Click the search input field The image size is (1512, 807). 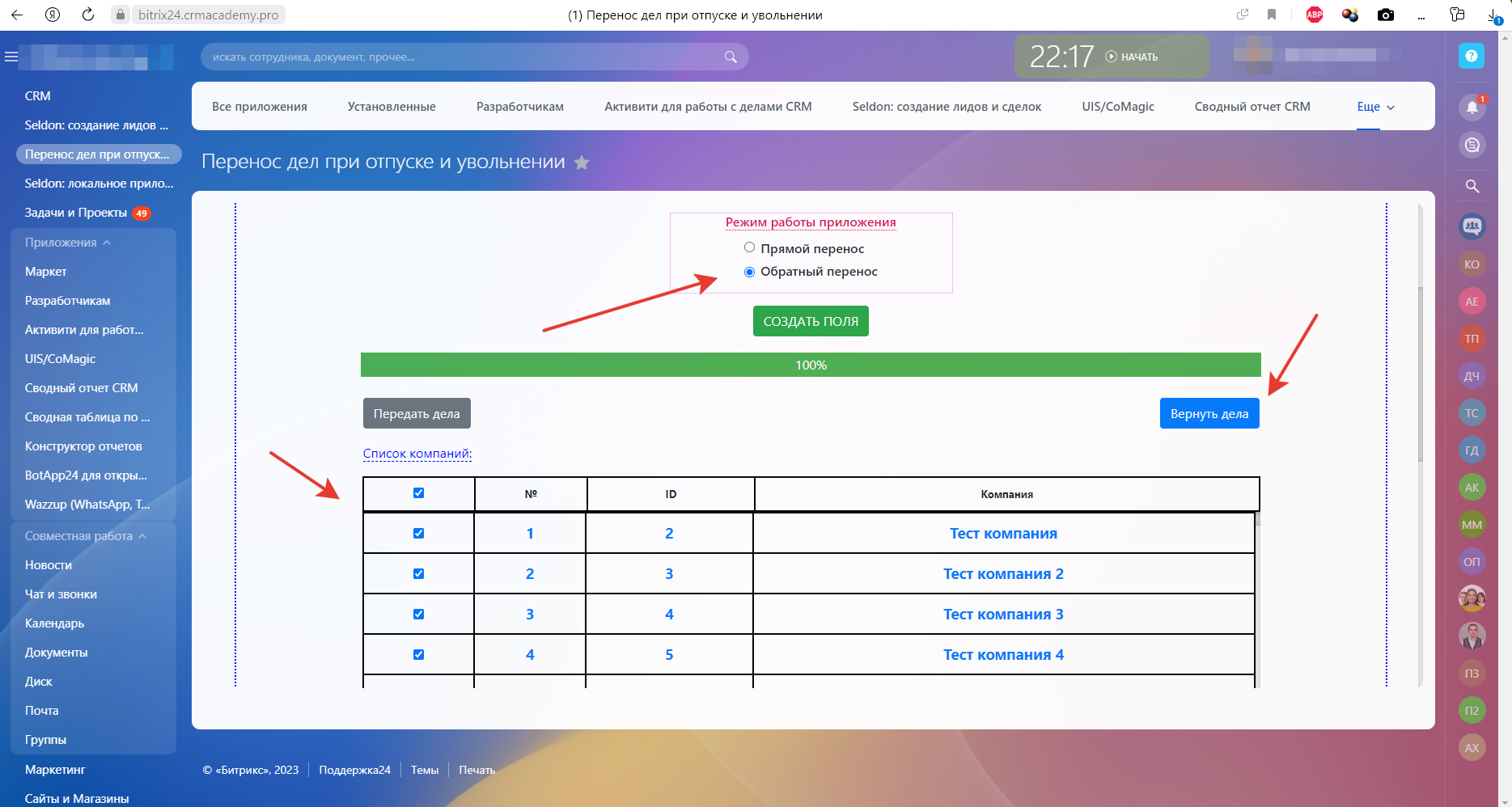point(474,57)
